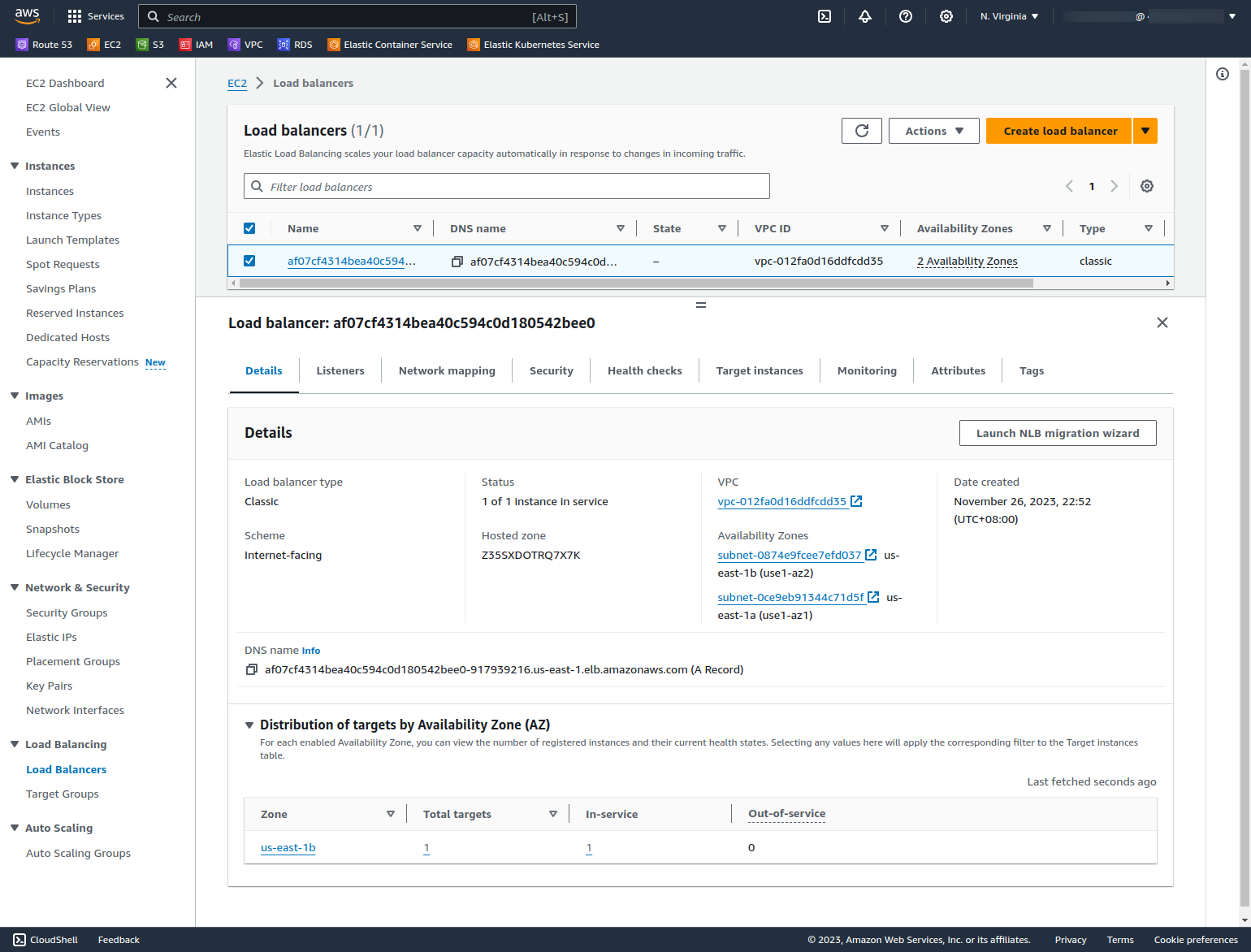Click the help question mark icon
Viewport: 1251px width, 952px height.
point(906,16)
